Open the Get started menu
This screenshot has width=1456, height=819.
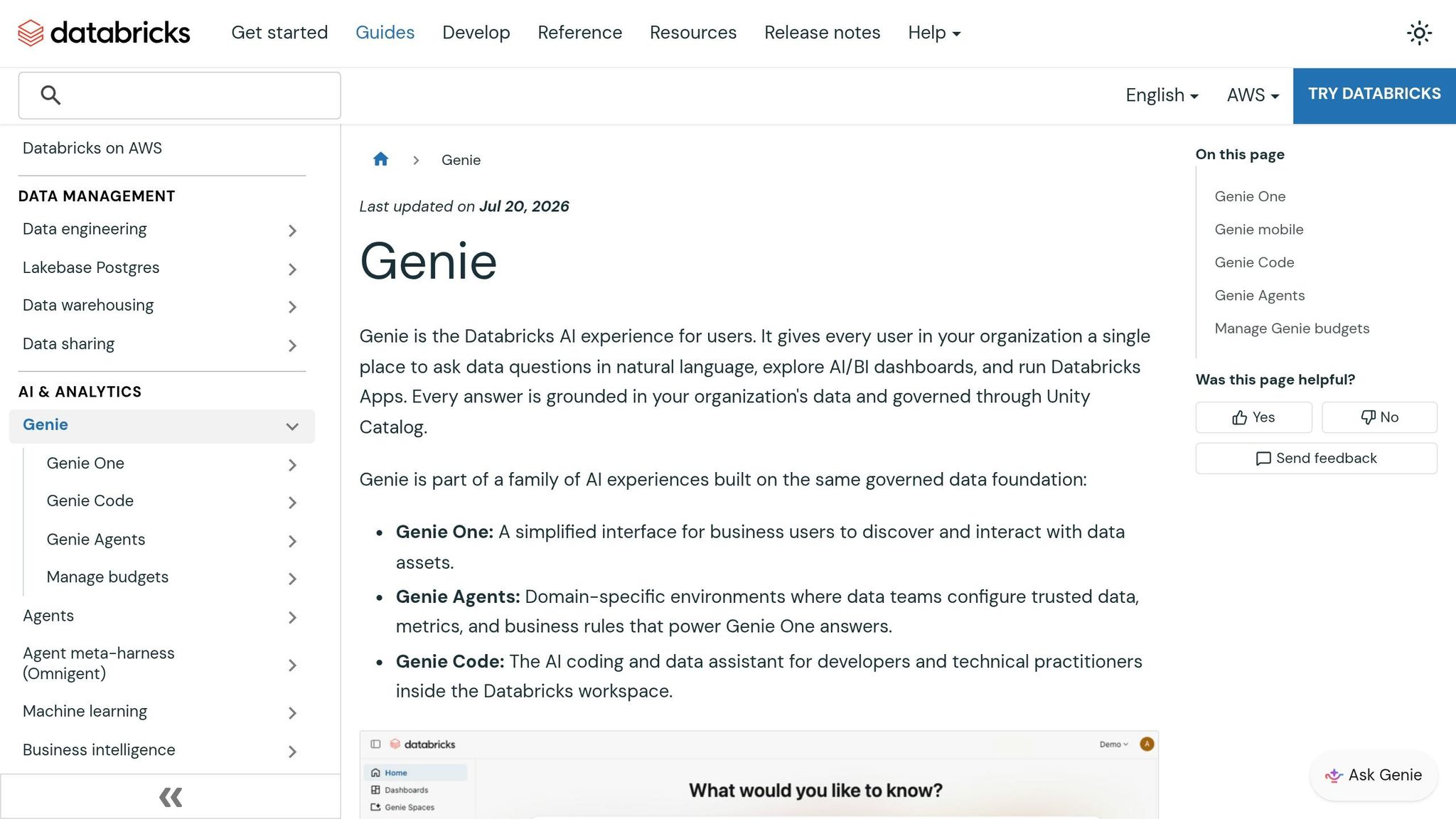(279, 33)
